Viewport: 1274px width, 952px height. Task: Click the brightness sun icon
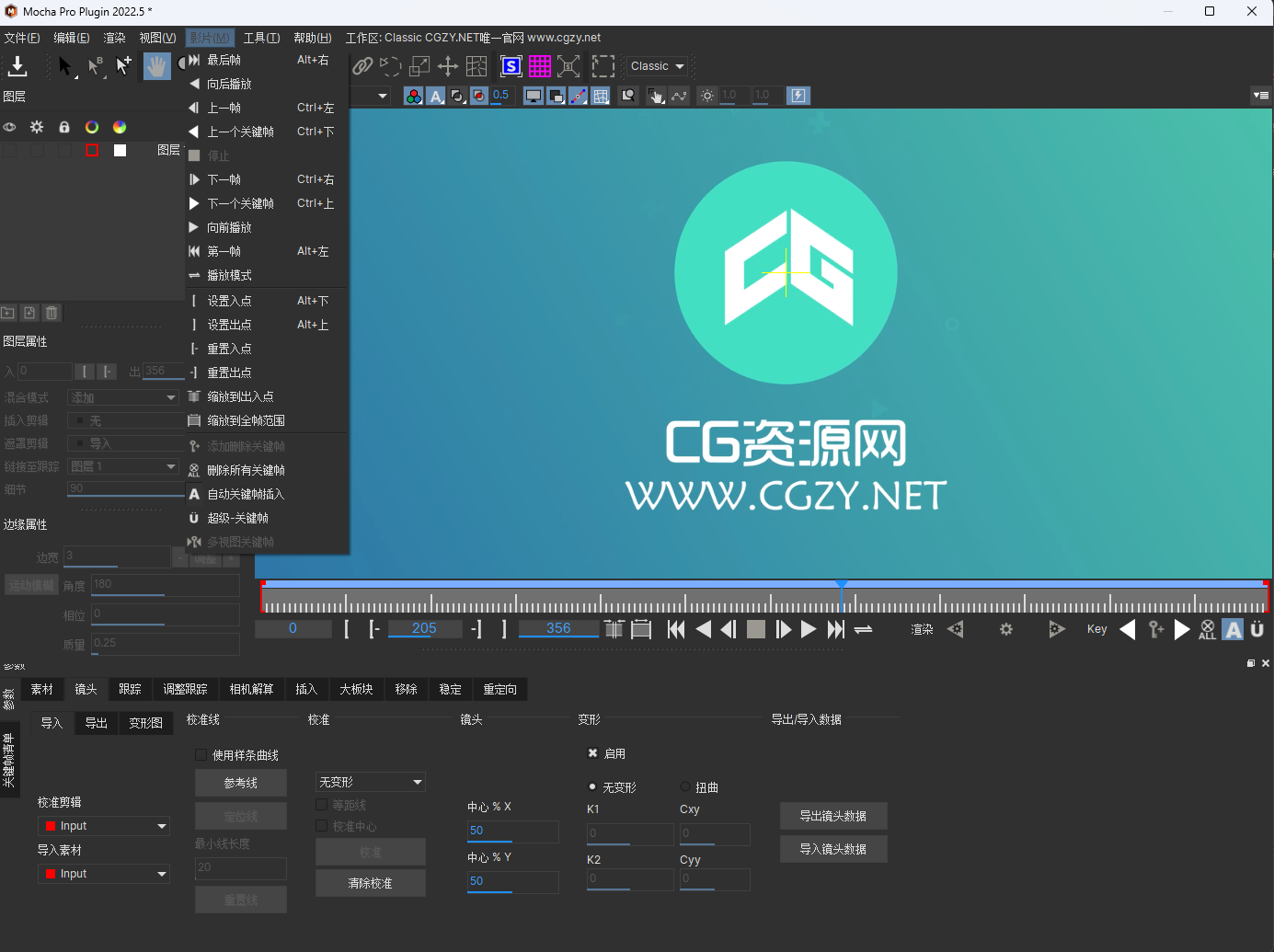707,96
